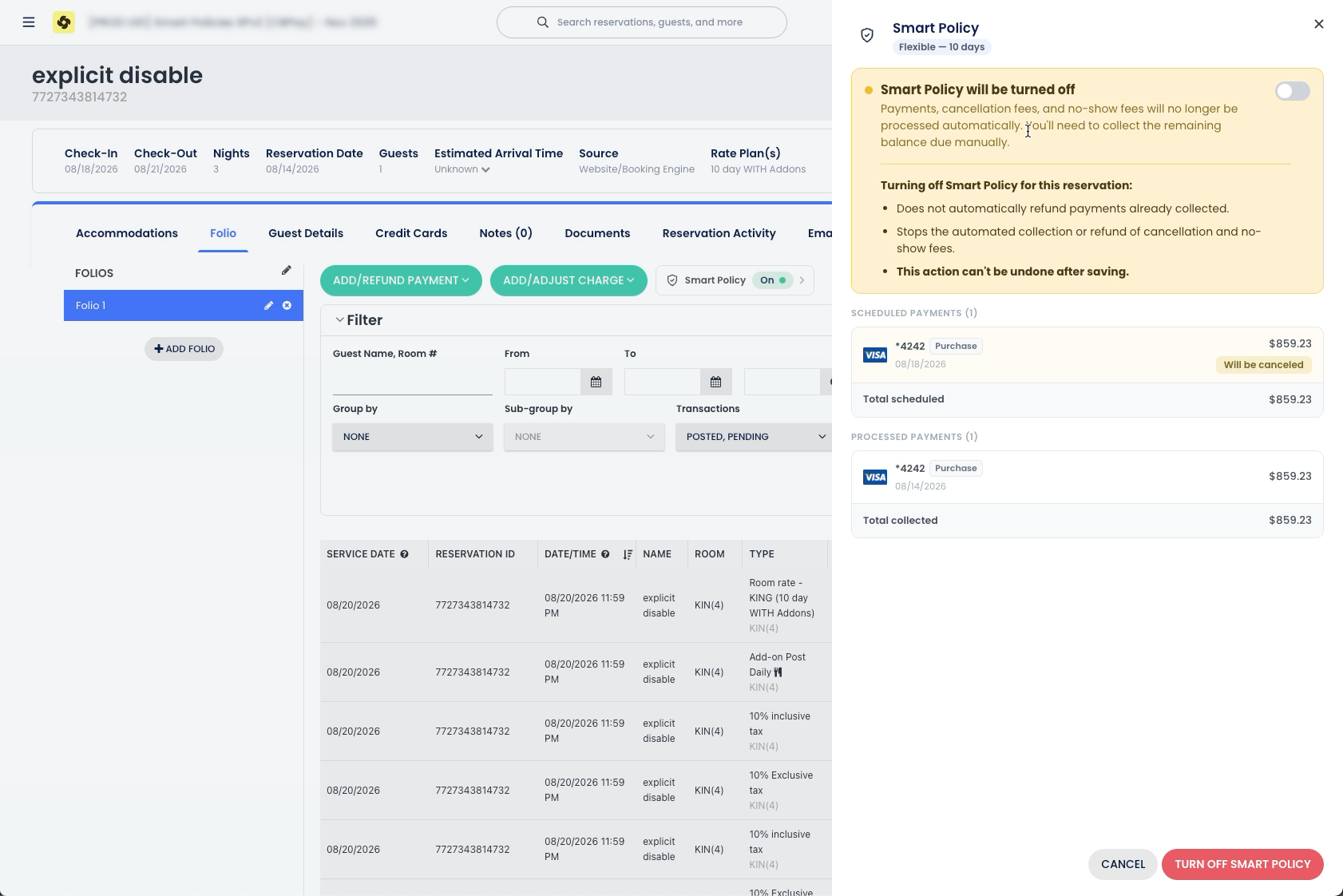This screenshot has width=1343, height=896.
Task: Click the Date/Time help icon
Action: click(x=606, y=554)
